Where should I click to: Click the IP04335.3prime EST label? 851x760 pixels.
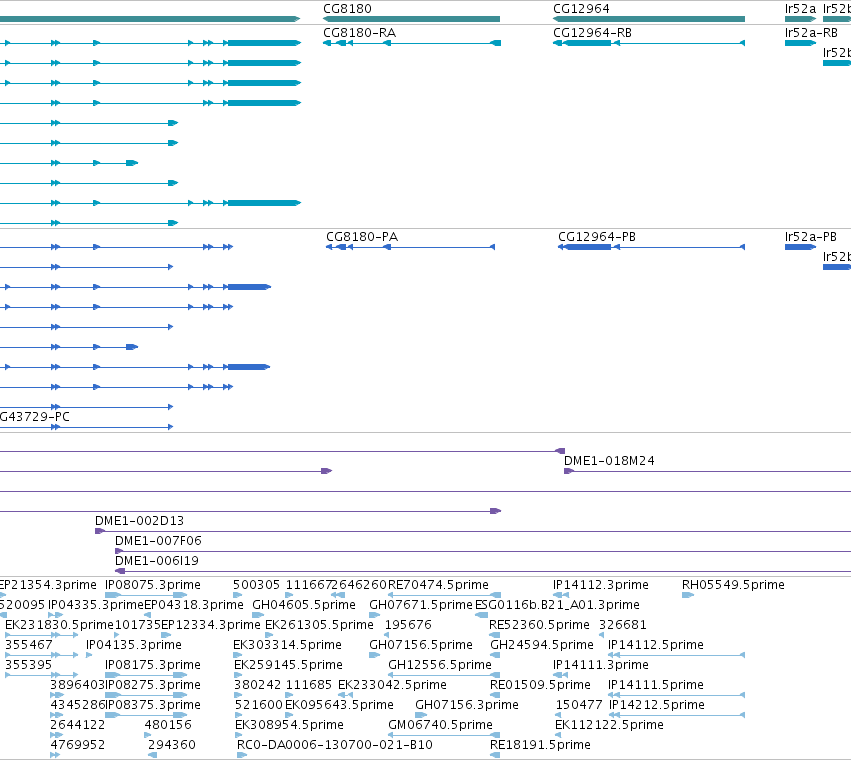(96, 605)
